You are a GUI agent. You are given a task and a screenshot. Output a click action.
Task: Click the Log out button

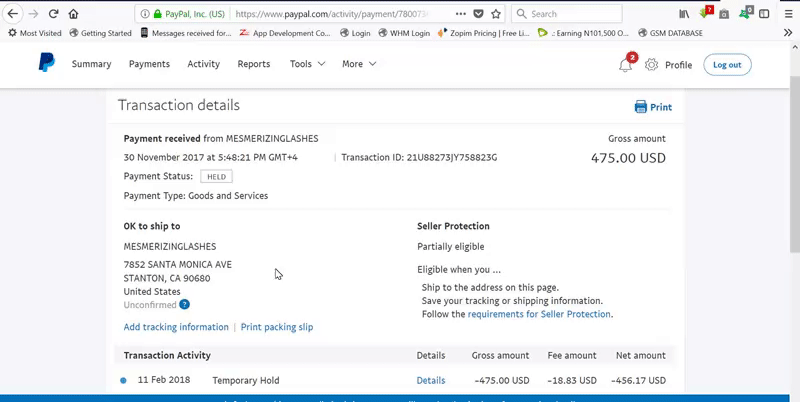[727, 65]
